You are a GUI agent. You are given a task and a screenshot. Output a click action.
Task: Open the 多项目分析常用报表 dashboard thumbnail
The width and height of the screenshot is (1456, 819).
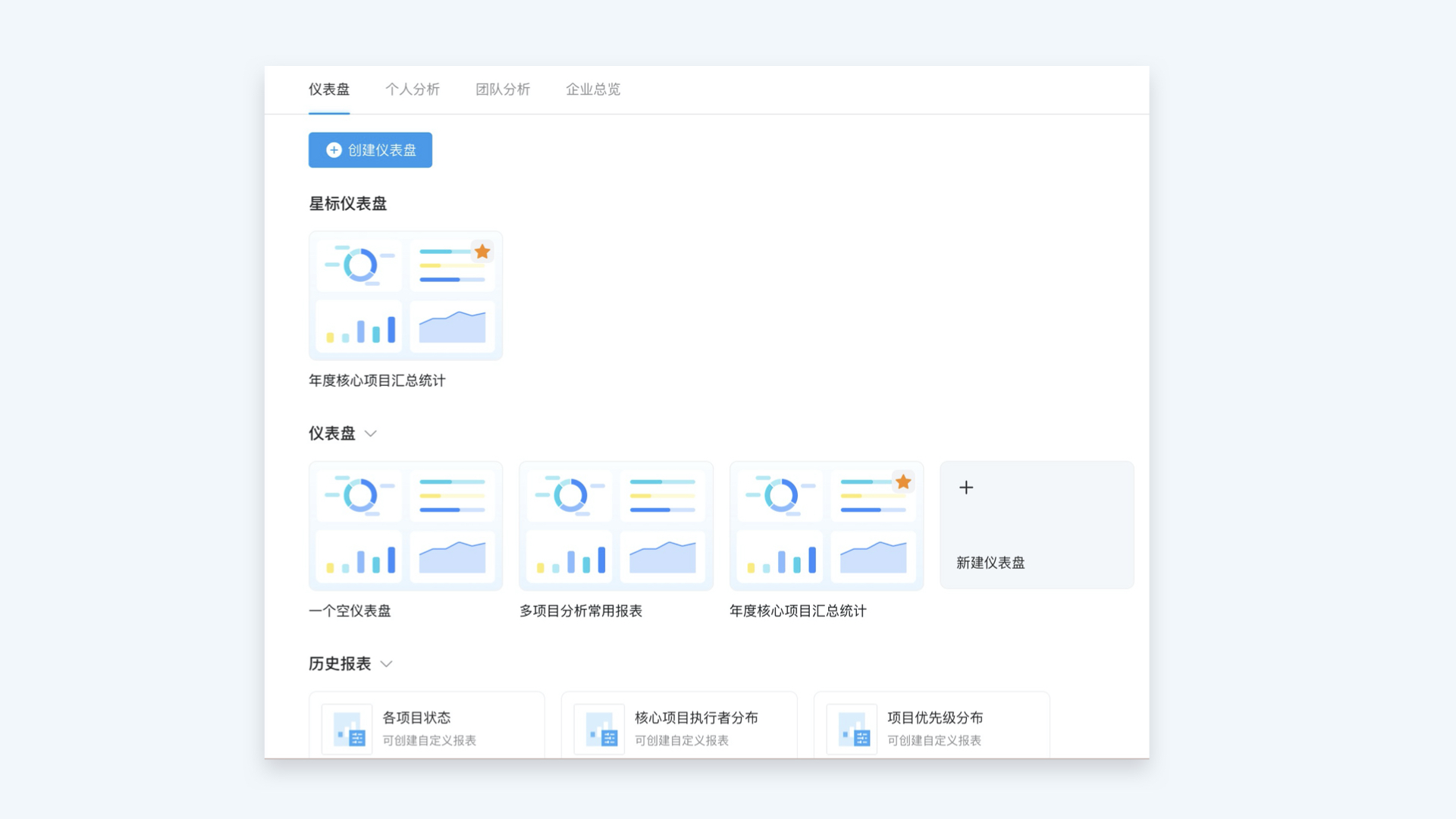coord(616,526)
